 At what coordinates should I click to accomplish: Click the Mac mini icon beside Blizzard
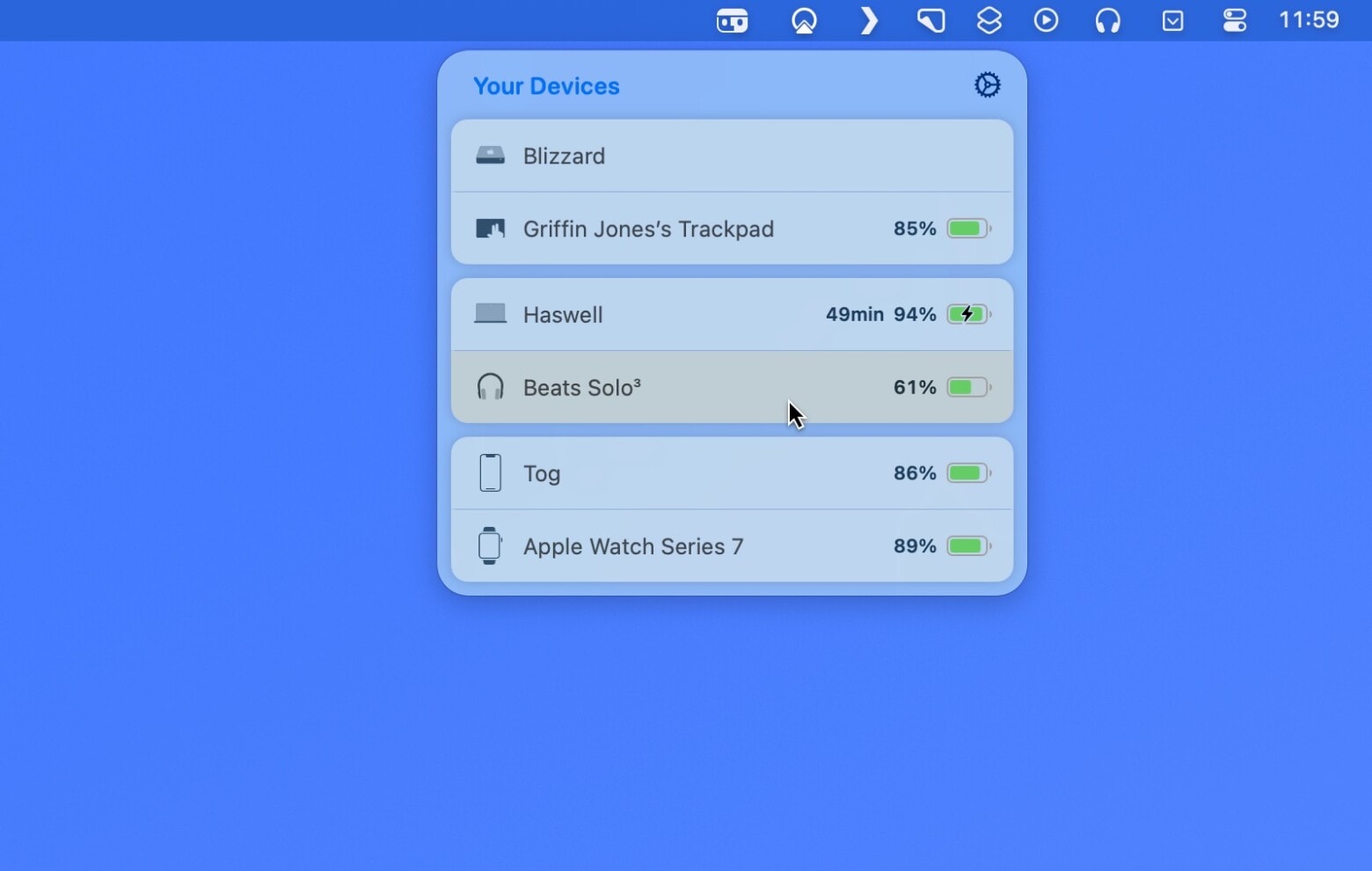[490, 155]
